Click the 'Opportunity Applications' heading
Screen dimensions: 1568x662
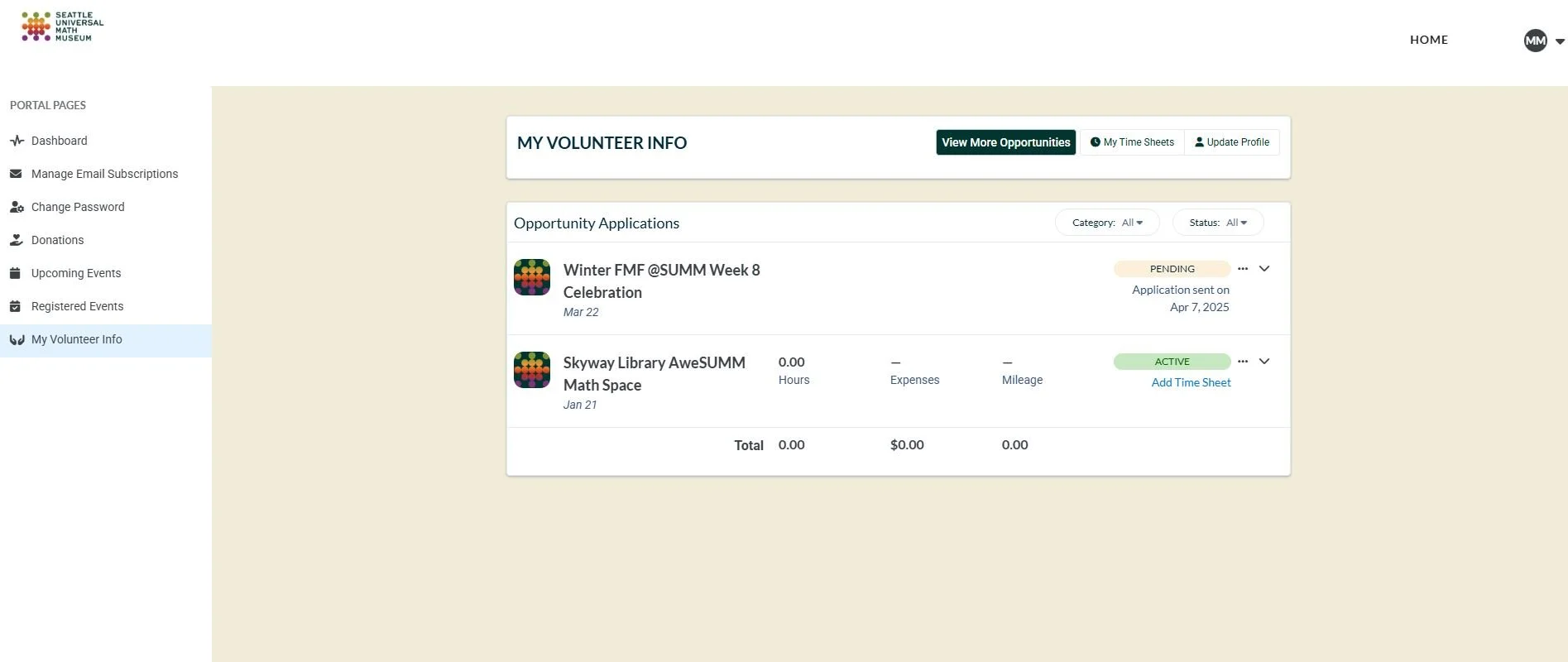pyautogui.click(x=597, y=223)
